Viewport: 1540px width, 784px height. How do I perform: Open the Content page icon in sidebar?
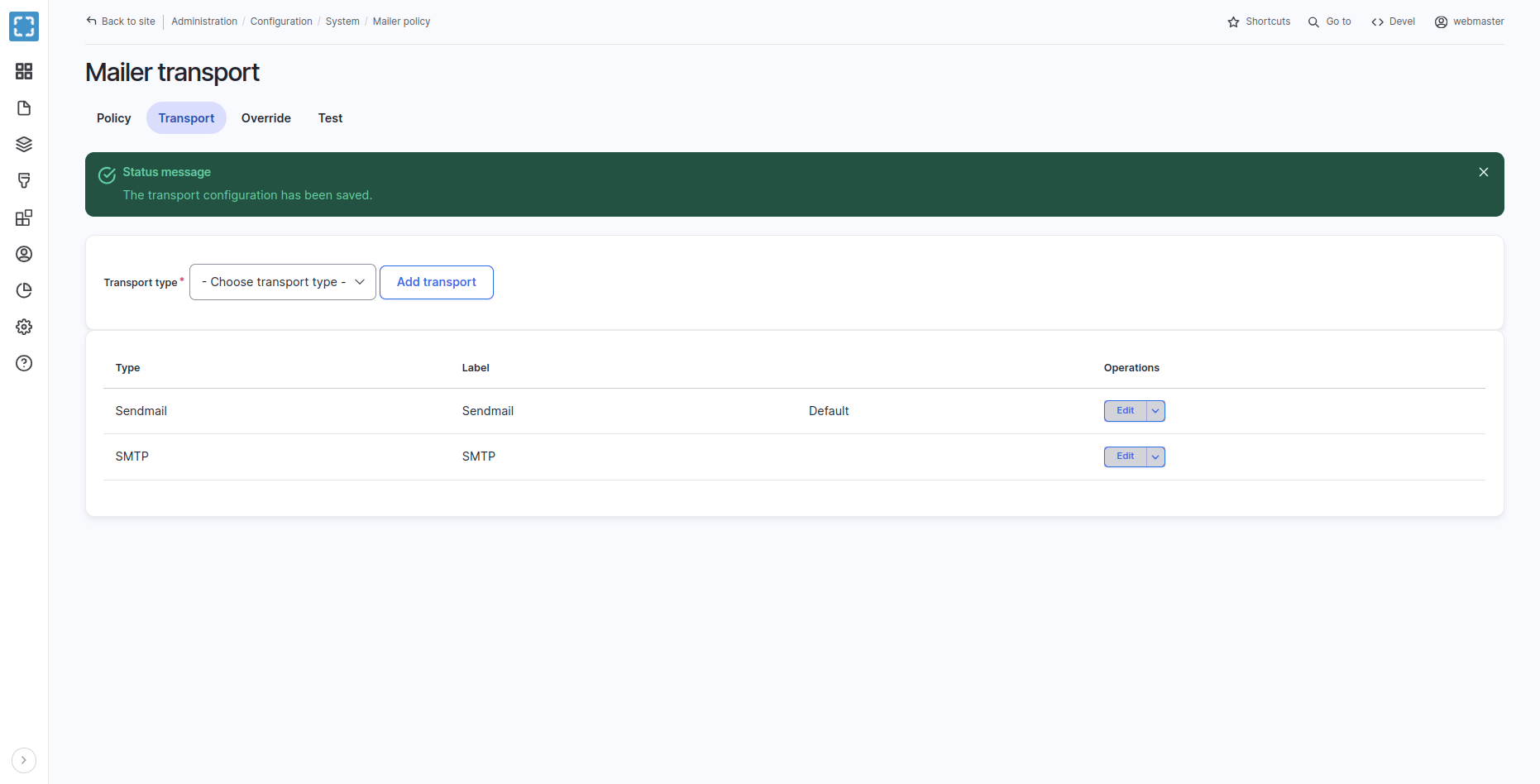click(24, 108)
